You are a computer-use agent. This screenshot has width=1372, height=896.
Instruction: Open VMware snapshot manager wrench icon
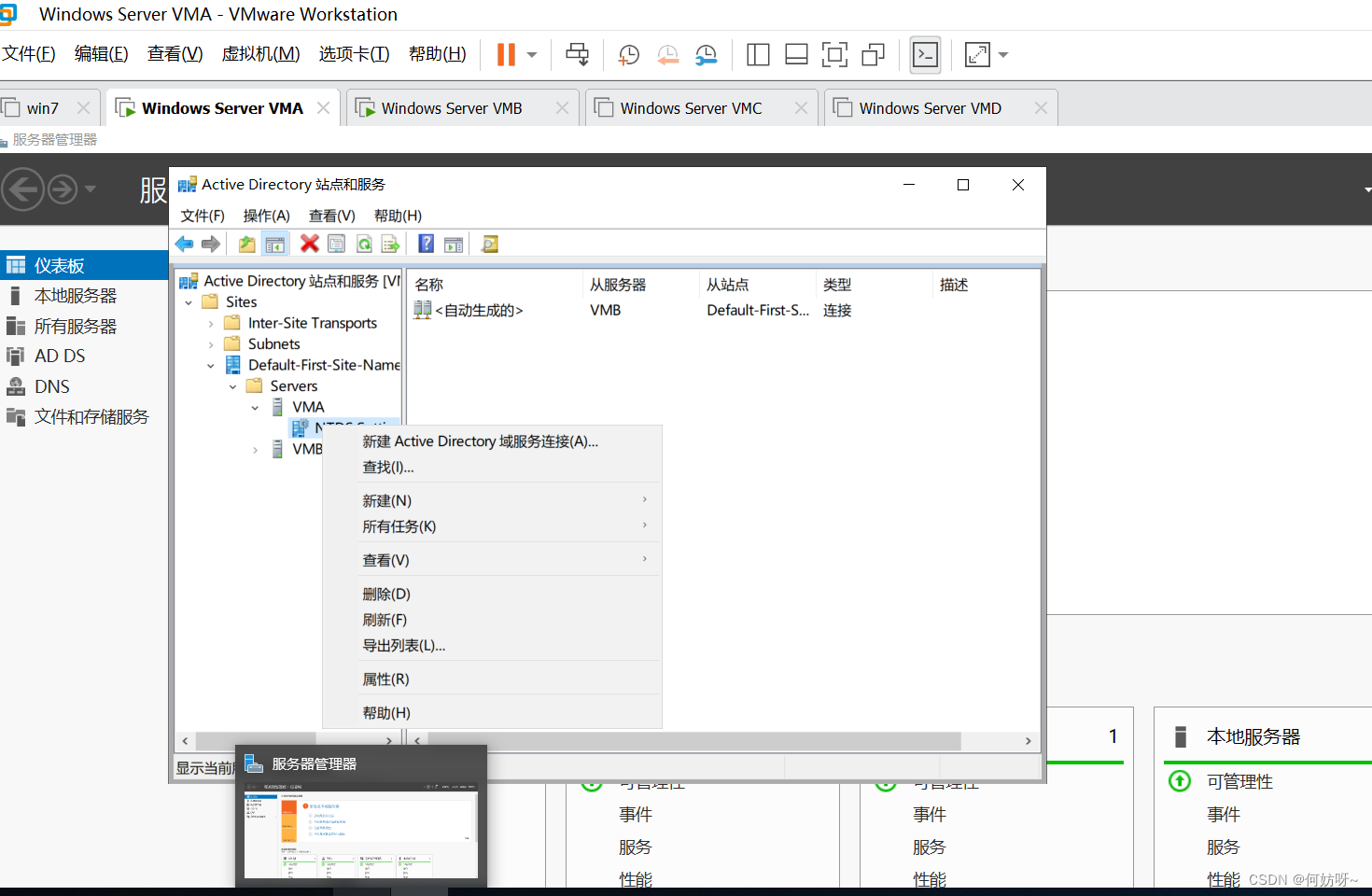pos(707,55)
